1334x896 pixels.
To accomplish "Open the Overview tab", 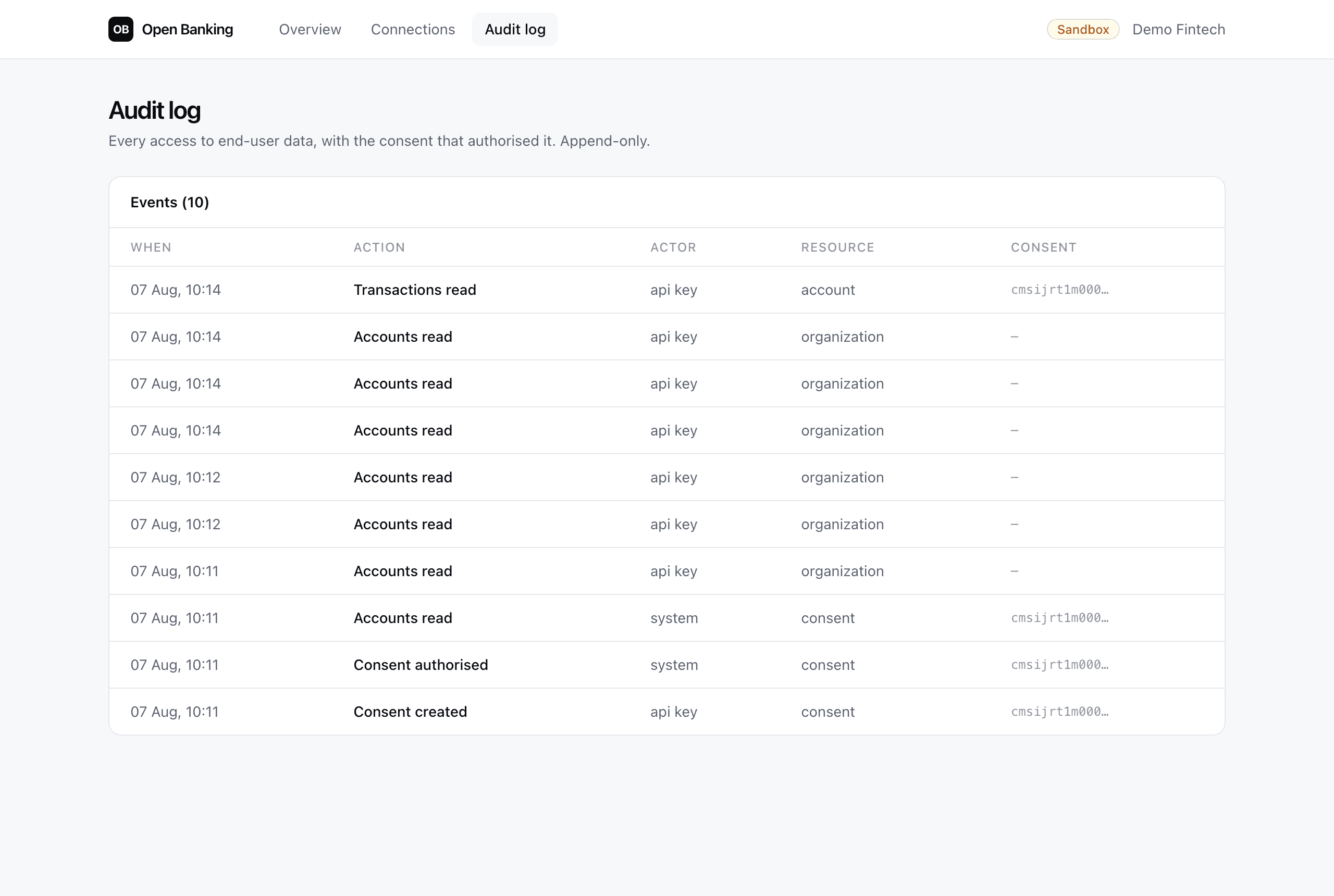I will [310, 29].
